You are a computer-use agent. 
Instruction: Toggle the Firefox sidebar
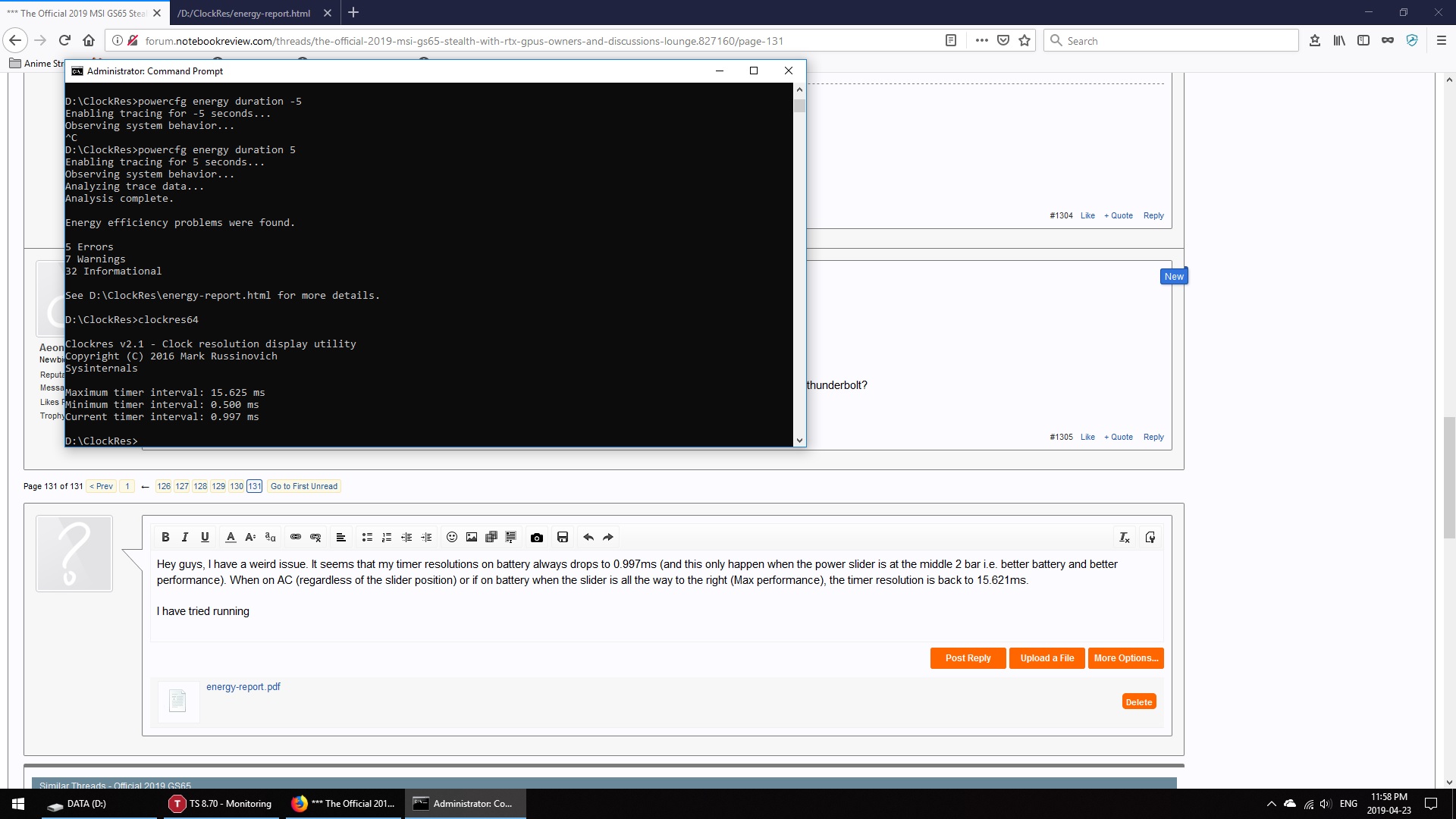[x=1363, y=40]
